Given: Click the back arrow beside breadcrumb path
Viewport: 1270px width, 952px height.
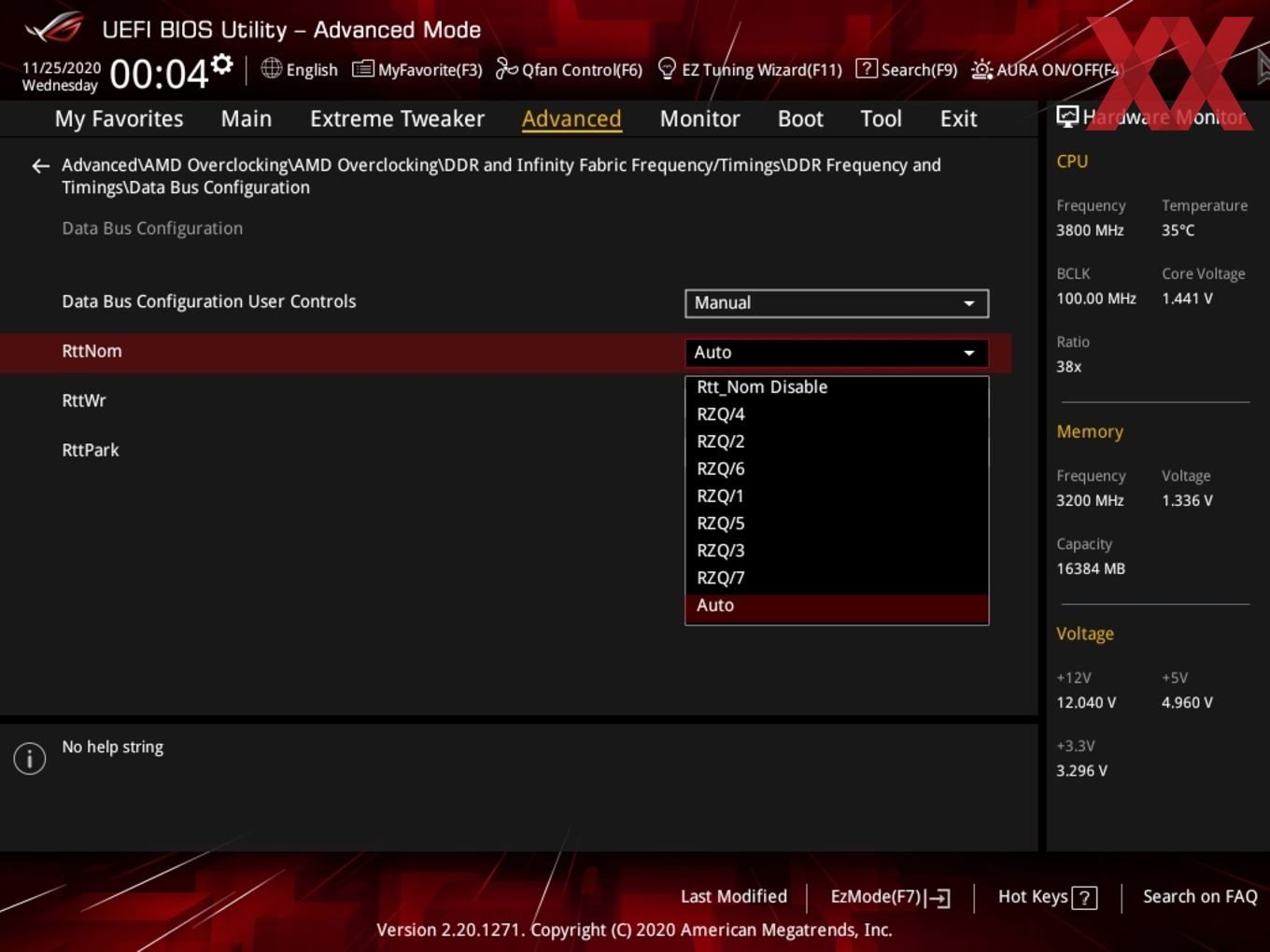Looking at the screenshot, I should [x=40, y=166].
